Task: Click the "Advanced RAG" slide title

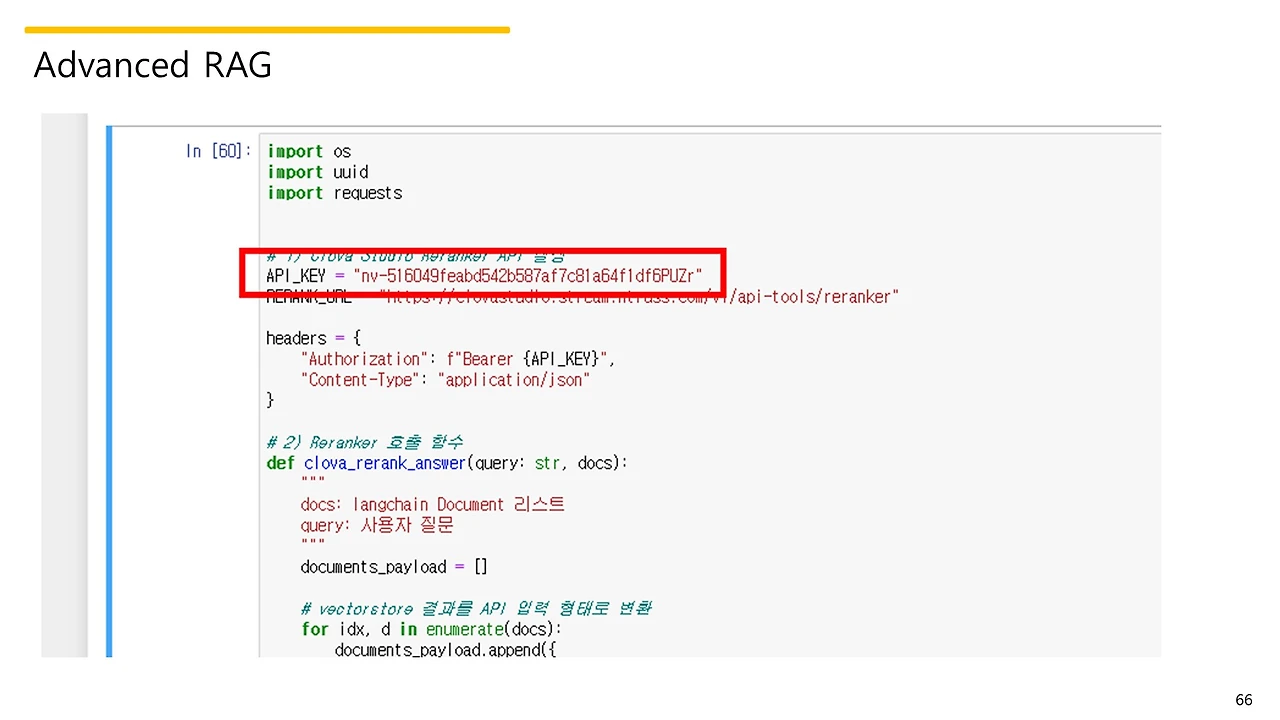Action: [153, 65]
